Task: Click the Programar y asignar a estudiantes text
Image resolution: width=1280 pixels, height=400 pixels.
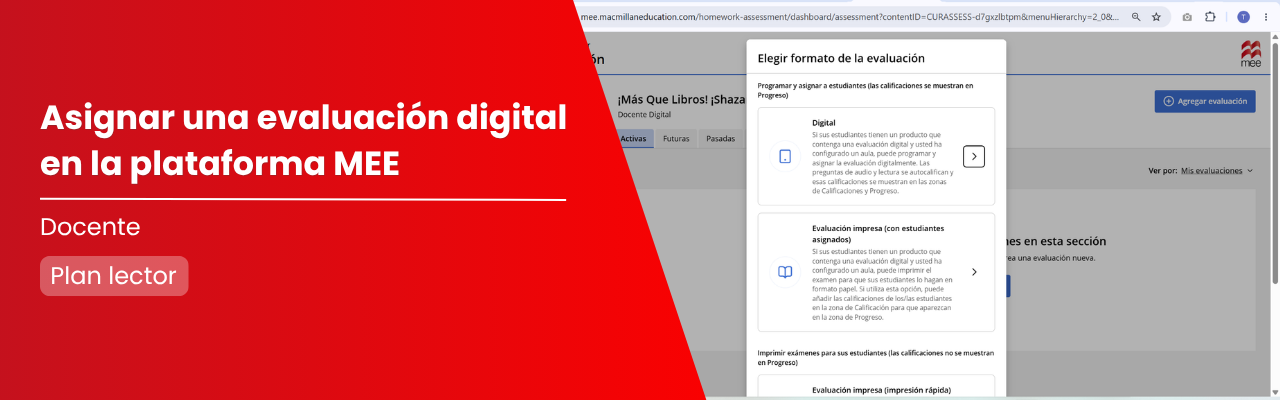Action: click(x=865, y=90)
